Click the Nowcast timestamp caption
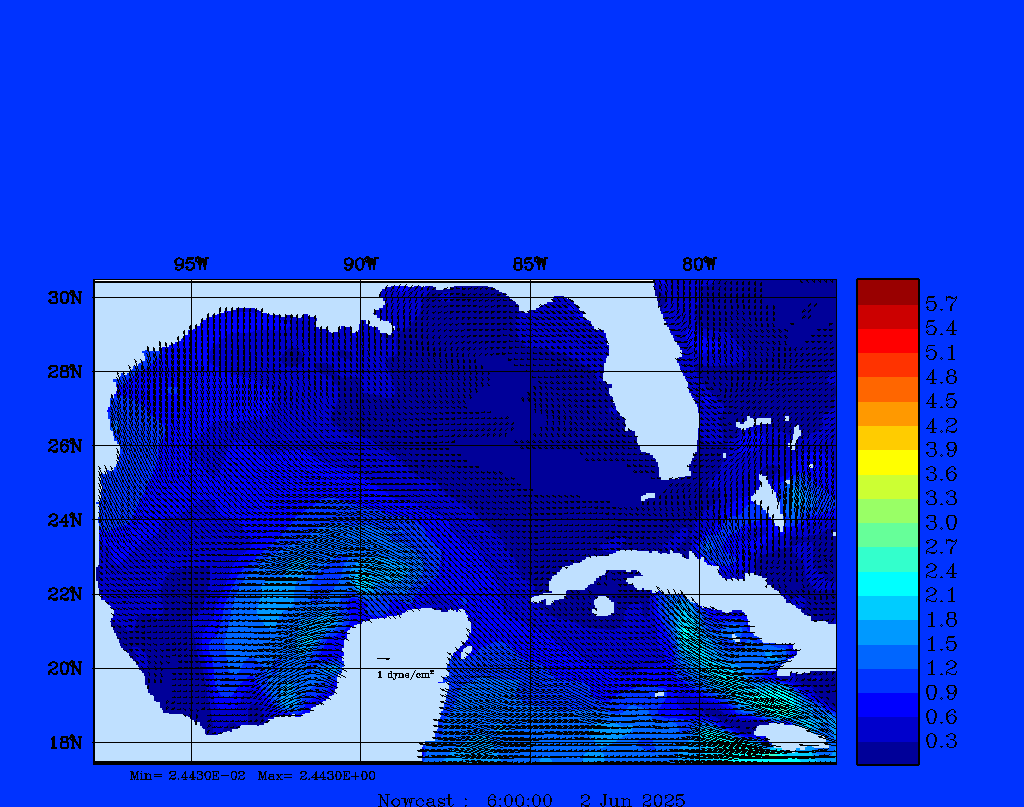 [x=531, y=799]
